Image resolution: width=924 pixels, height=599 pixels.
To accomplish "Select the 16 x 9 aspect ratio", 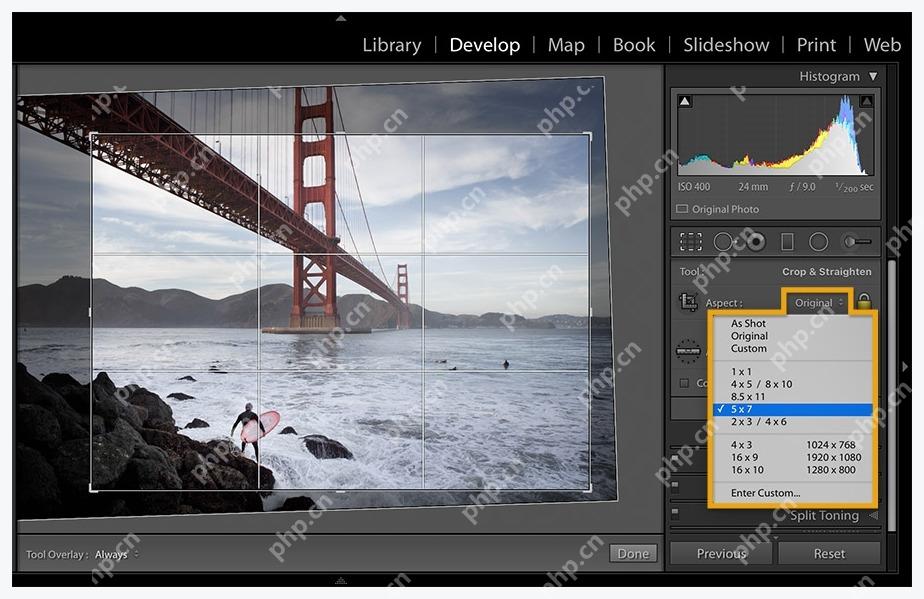I will pyautogui.click(x=744, y=457).
